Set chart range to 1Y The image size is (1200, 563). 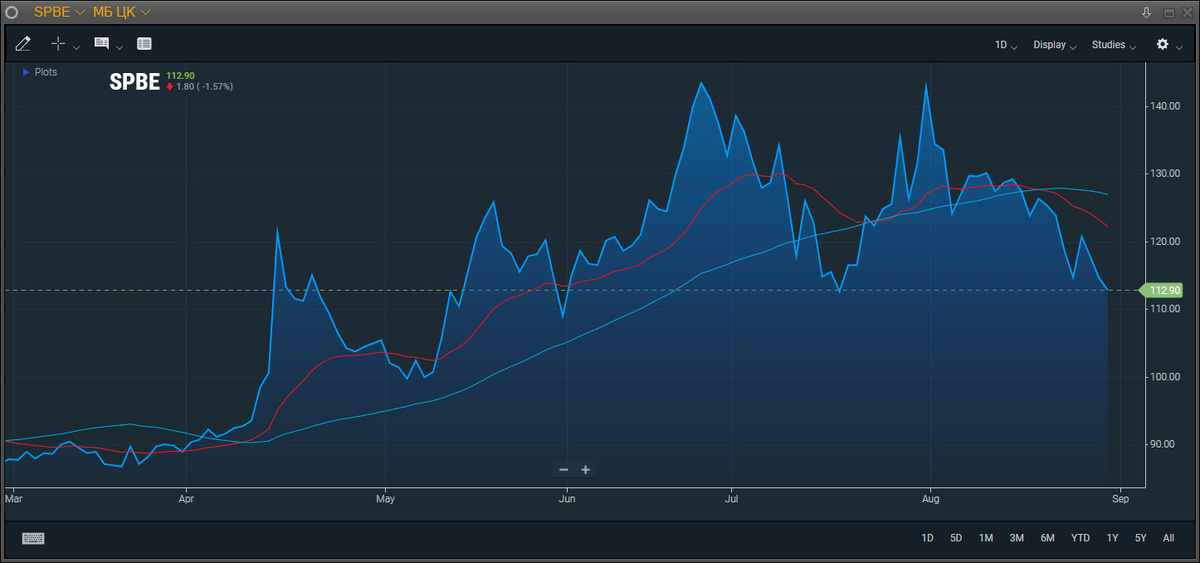1112,538
